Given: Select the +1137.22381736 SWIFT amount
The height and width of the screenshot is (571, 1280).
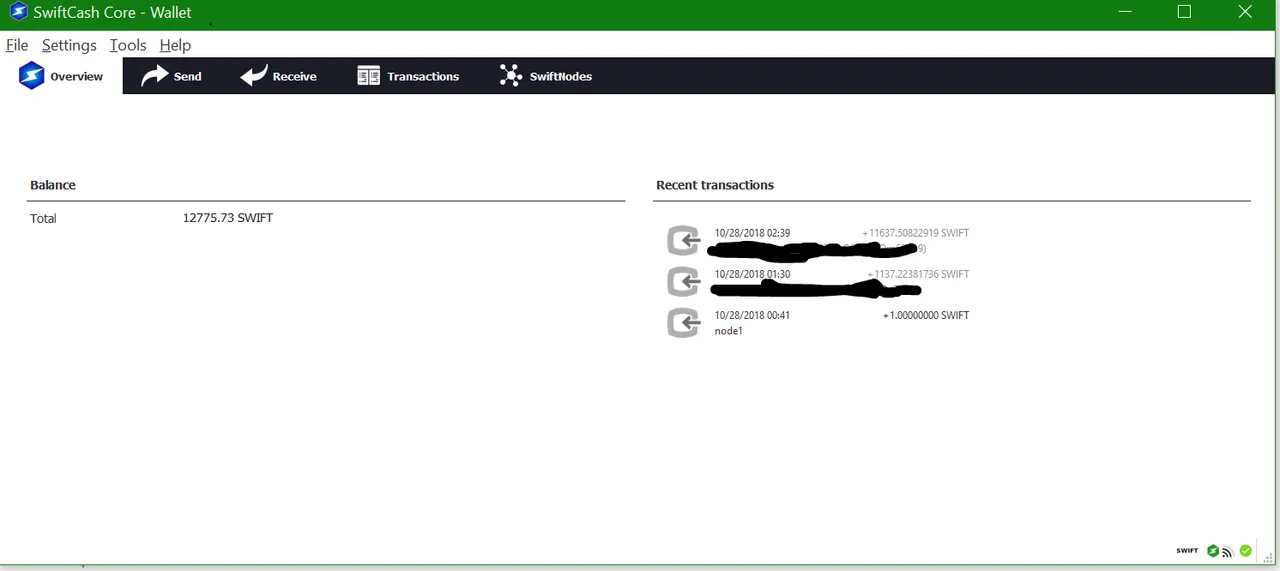Looking at the screenshot, I should [x=919, y=274].
